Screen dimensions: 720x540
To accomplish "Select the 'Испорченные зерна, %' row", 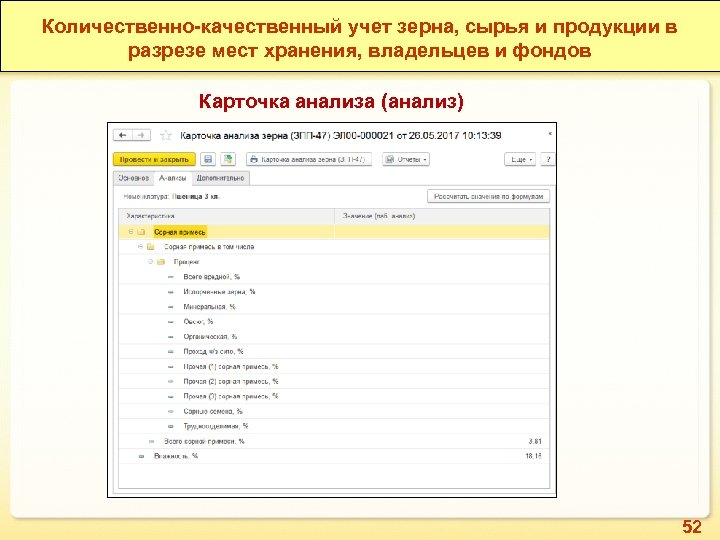I will coord(334,292).
